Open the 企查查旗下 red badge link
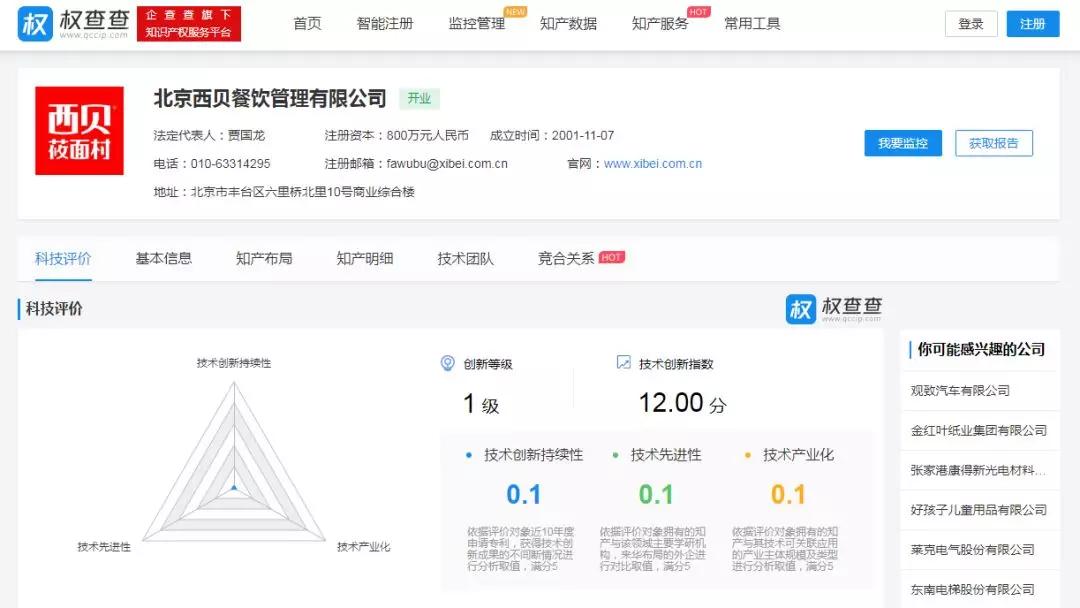 click(190, 23)
